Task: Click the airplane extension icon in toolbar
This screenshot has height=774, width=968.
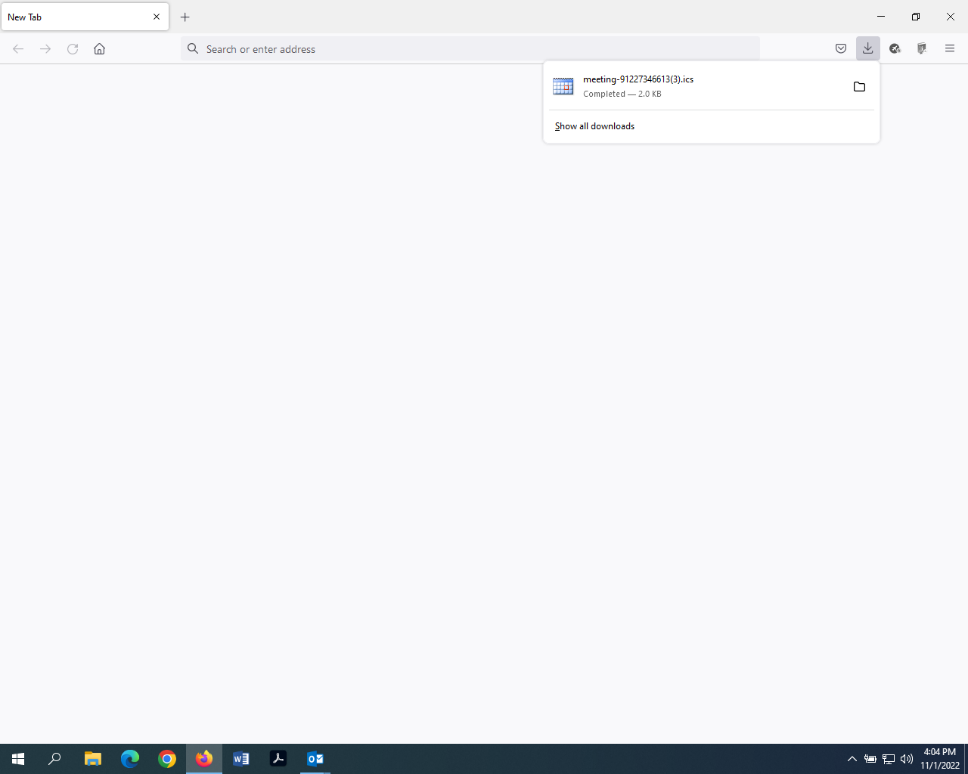Action: tap(895, 49)
